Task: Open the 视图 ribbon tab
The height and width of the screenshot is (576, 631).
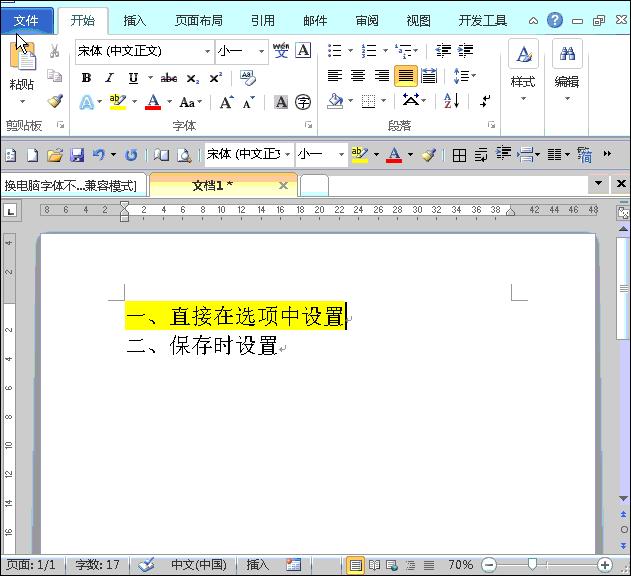Action: point(419,20)
